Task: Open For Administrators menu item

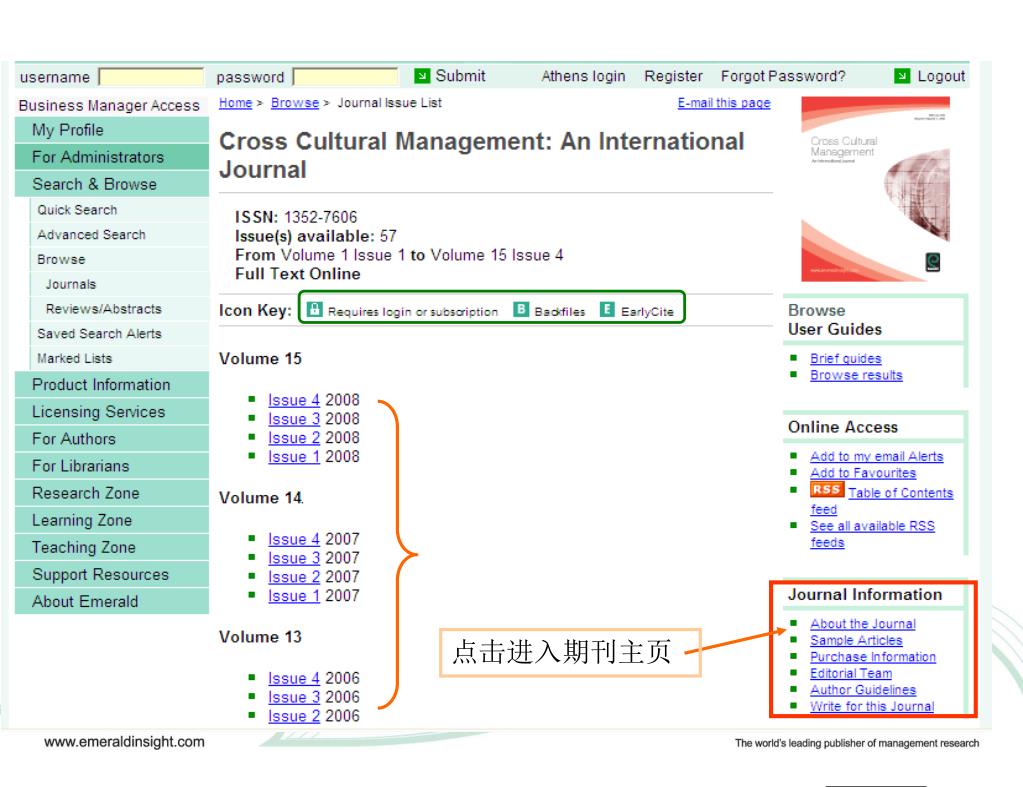Action: coord(112,157)
